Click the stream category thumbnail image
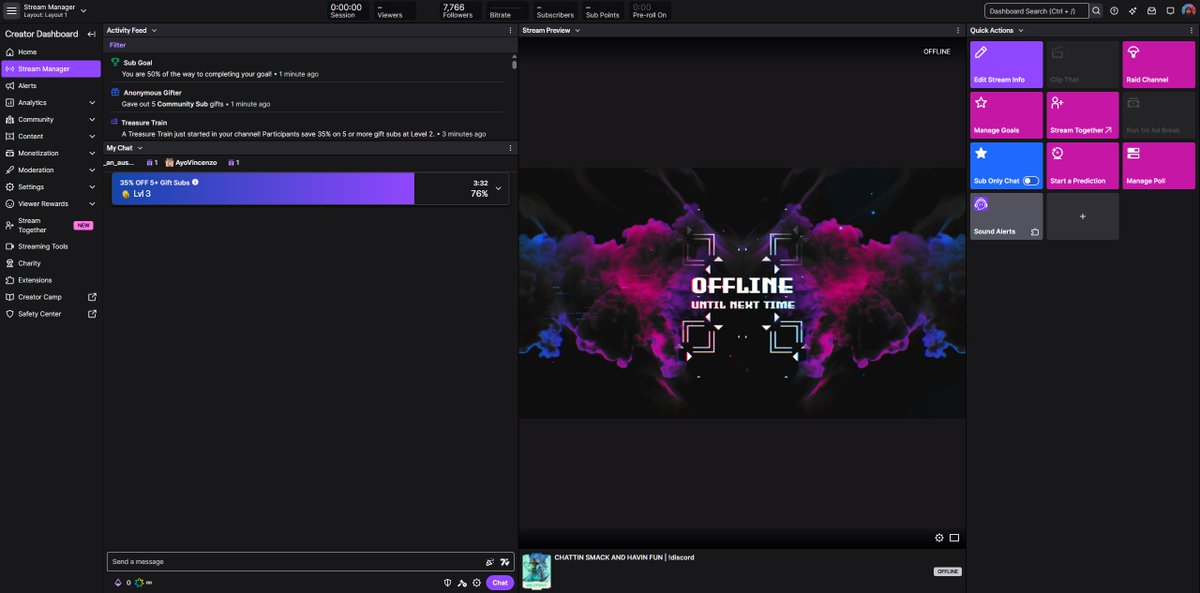Image resolution: width=1200 pixels, height=593 pixels. click(536, 572)
